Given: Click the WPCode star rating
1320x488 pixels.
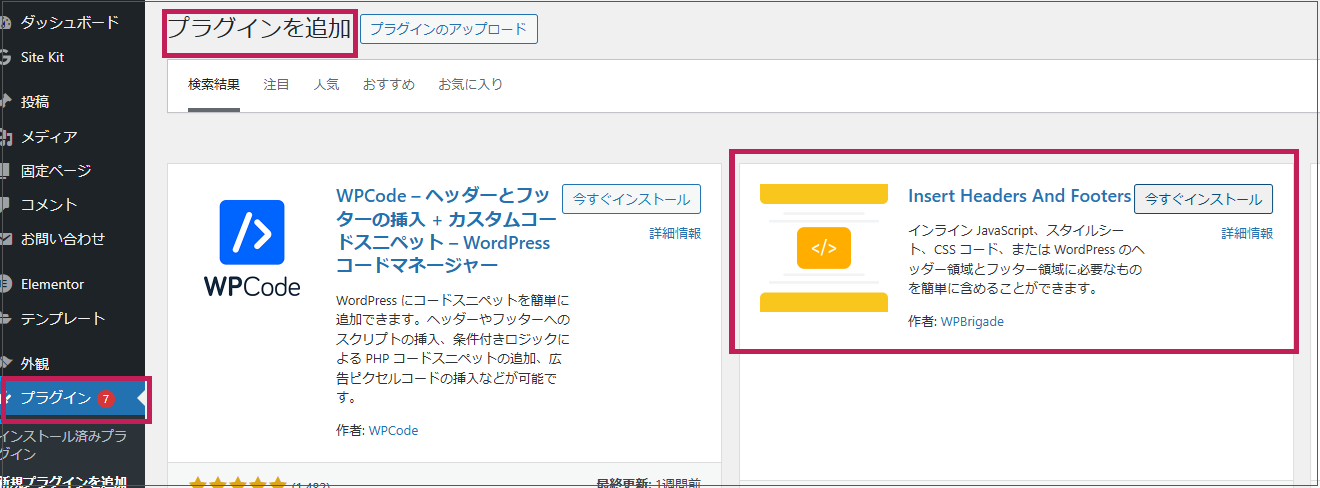Looking at the screenshot, I should pos(237,483).
